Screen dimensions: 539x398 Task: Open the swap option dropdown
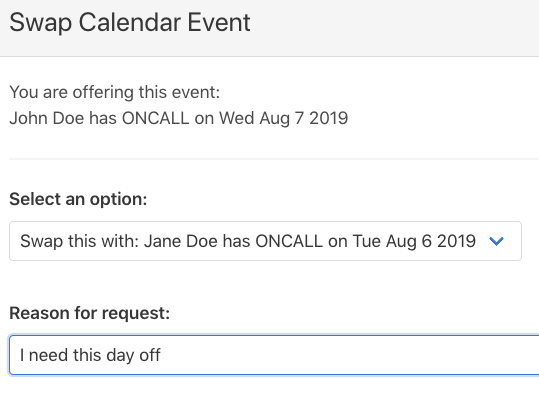click(x=265, y=241)
